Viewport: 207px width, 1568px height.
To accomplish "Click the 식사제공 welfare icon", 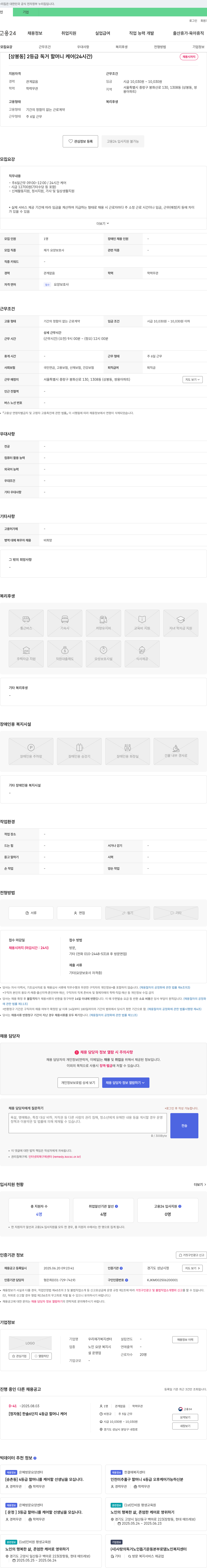I will tap(142, 654).
